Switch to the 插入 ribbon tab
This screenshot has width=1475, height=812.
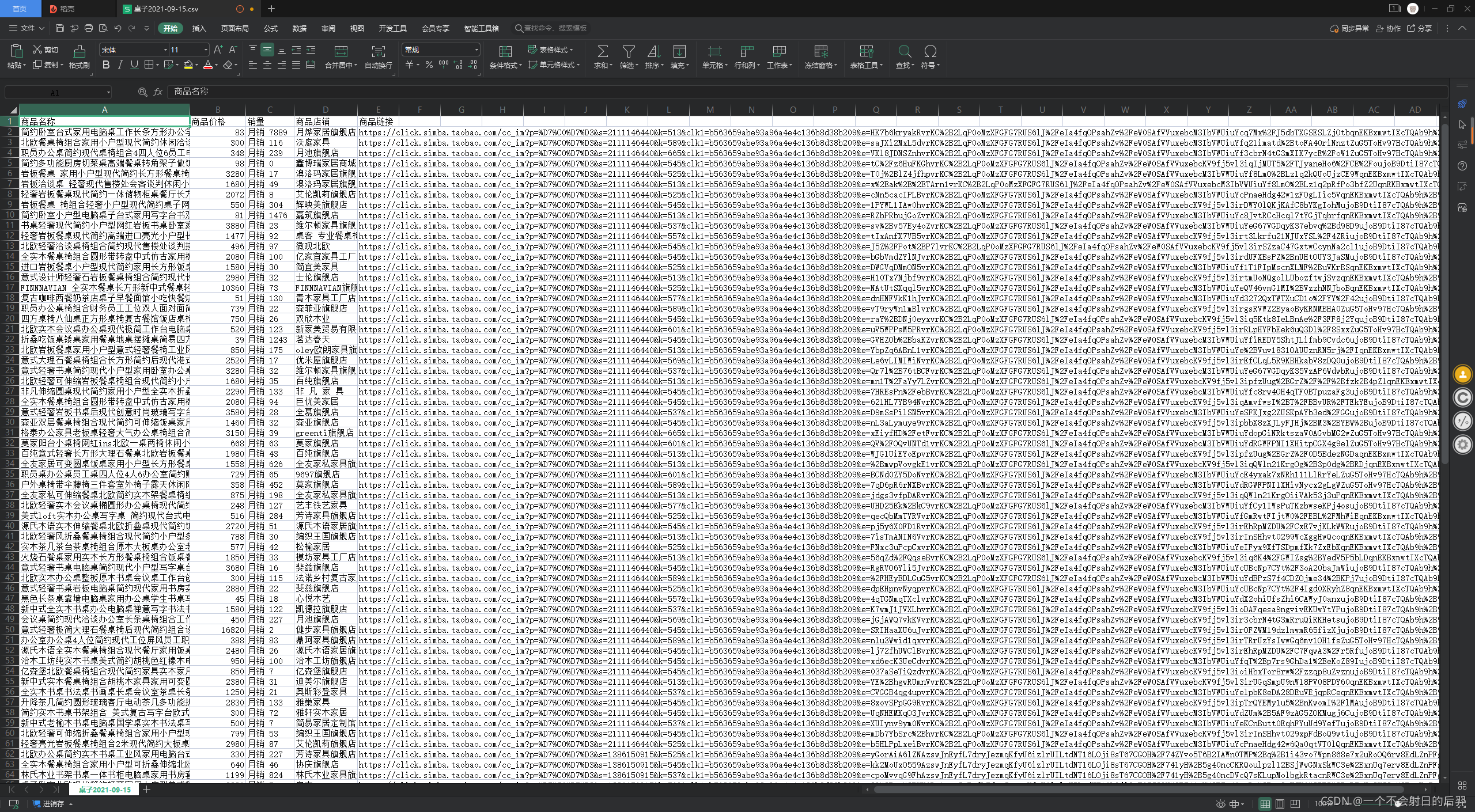coord(199,28)
